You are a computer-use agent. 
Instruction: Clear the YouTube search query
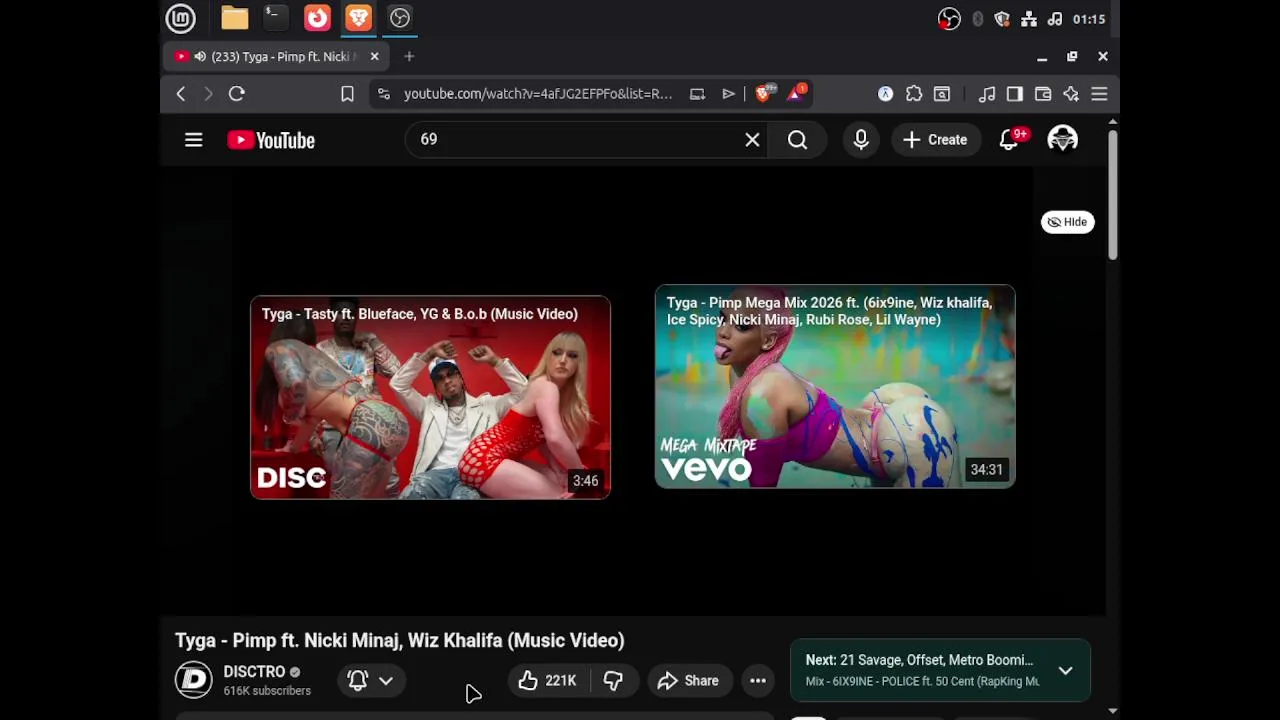(x=752, y=140)
